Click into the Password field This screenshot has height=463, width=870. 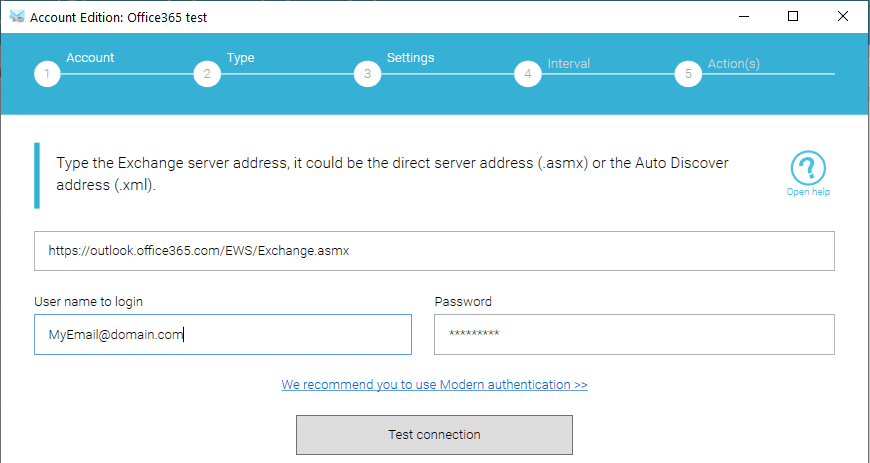coord(634,334)
